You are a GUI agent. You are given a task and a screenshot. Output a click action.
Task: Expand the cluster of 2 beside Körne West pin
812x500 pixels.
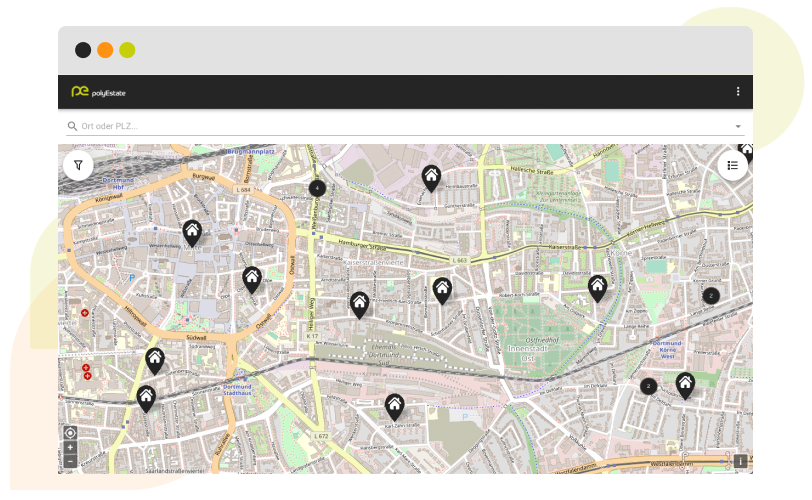click(648, 386)
